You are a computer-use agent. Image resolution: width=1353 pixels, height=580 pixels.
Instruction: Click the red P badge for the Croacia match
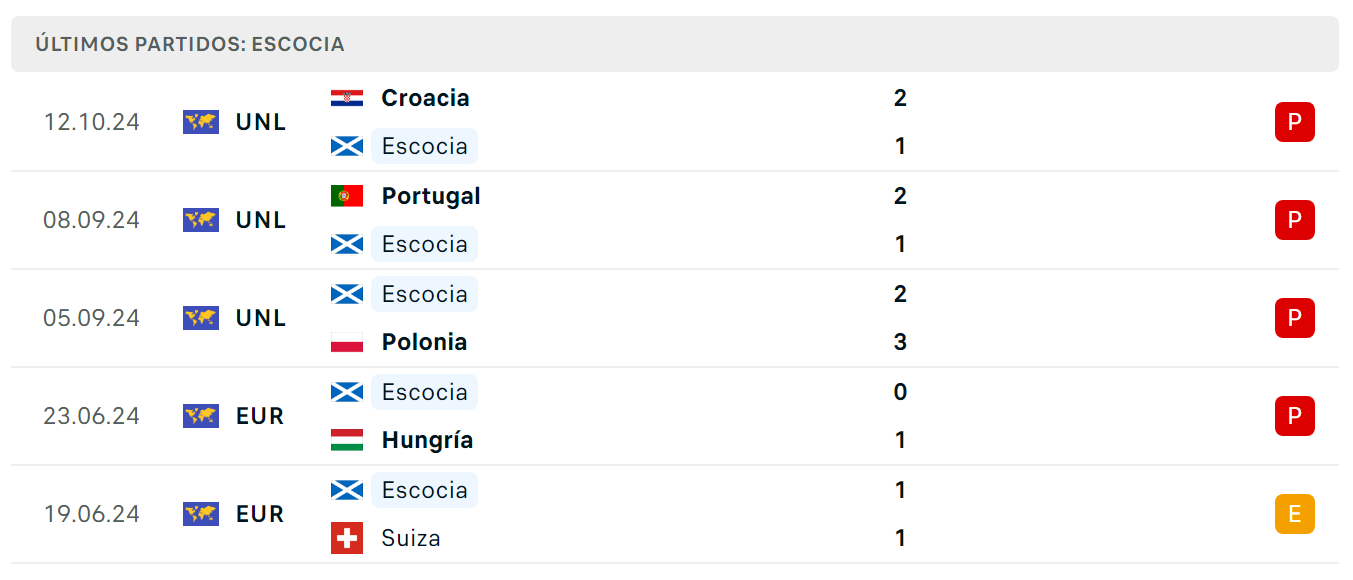click(1295, 122)
